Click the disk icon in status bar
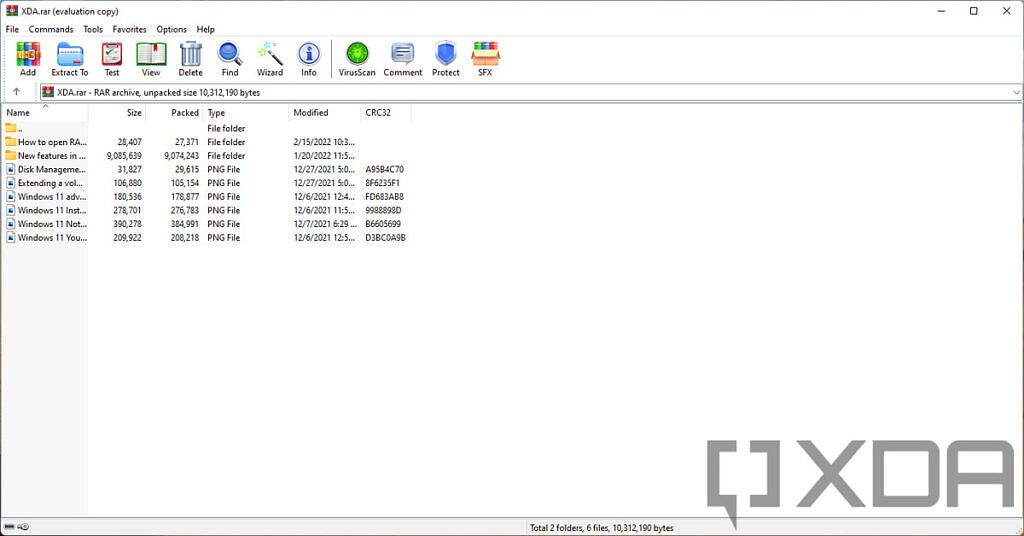Screen dimensions: 1024x536 click(x=9, y=526)
